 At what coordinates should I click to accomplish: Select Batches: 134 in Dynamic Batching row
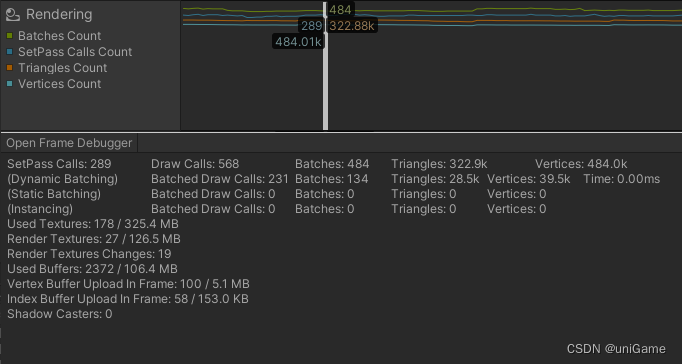pos(332,179)
